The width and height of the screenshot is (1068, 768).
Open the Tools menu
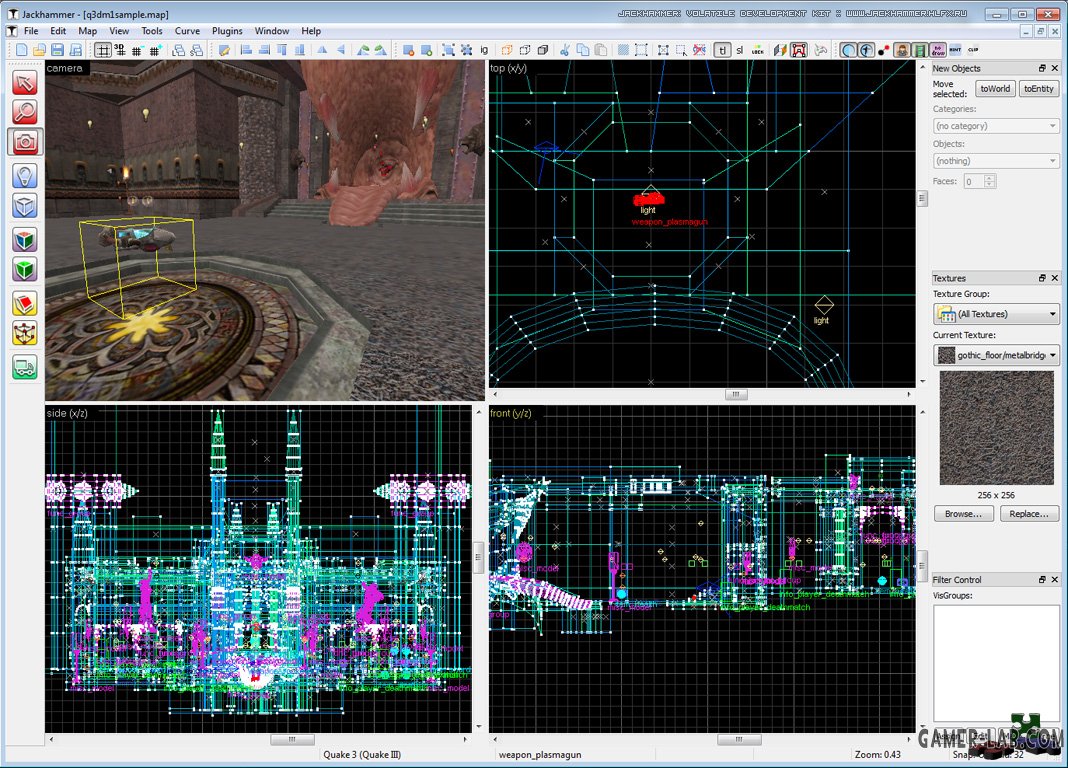point(152,31)
